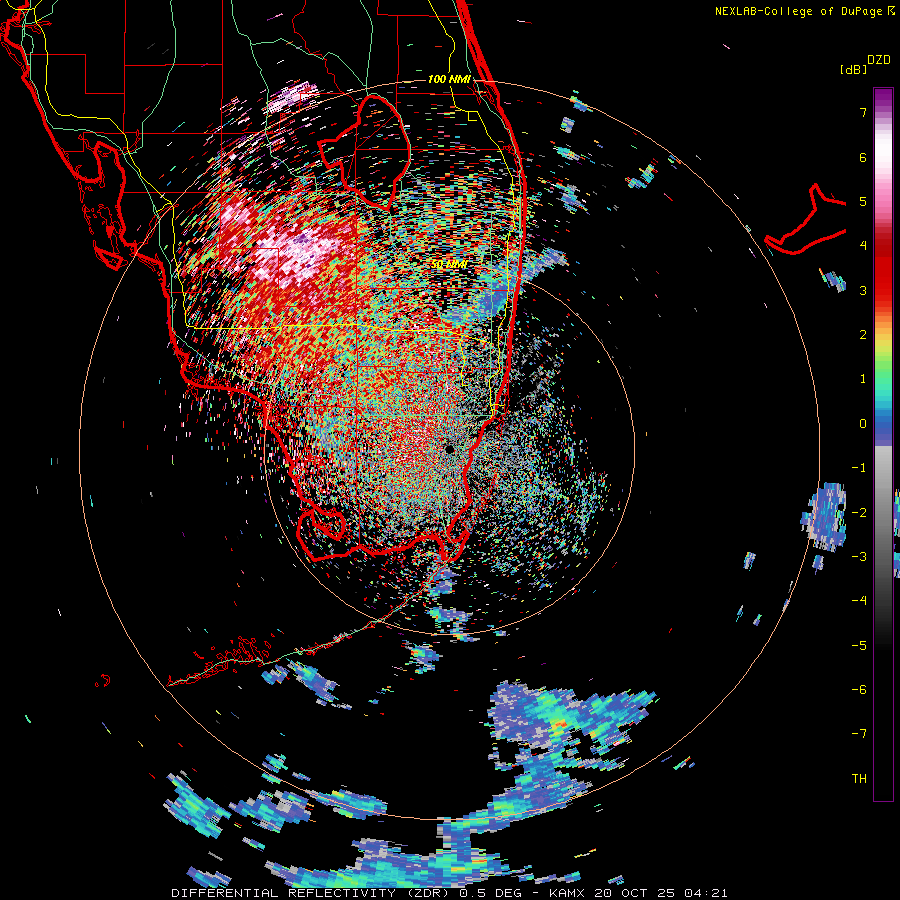Click the 04:21 timestamp text
Image resolution: width=900 pixels, height=900 pixels.
(x=704, y=893)
